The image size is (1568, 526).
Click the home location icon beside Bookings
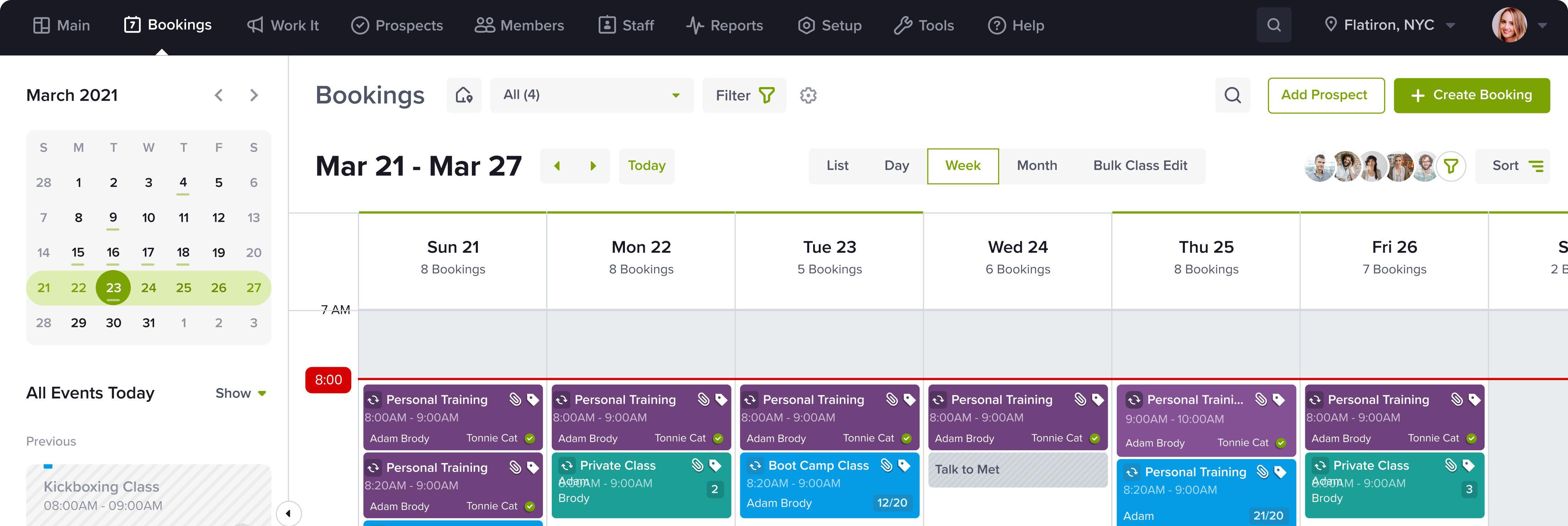point(464,95)
